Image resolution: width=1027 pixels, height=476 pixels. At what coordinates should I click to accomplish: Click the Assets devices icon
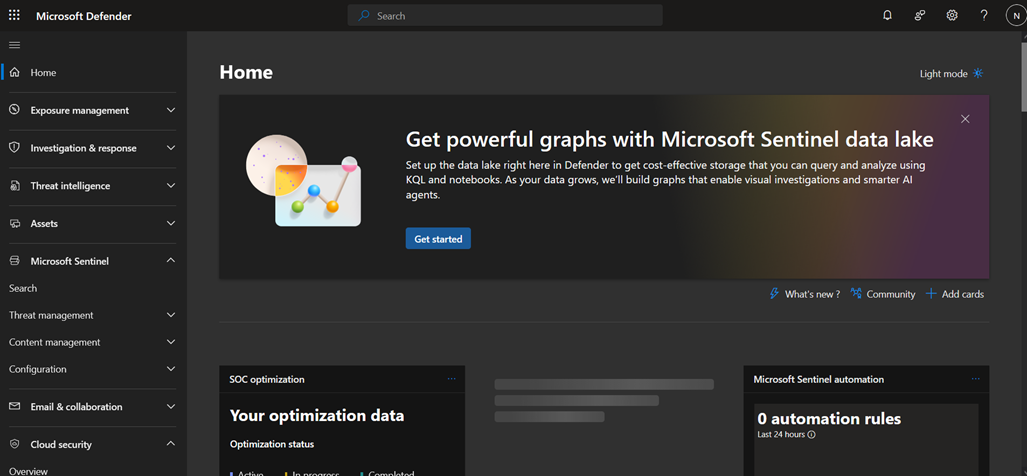point(14,223)
